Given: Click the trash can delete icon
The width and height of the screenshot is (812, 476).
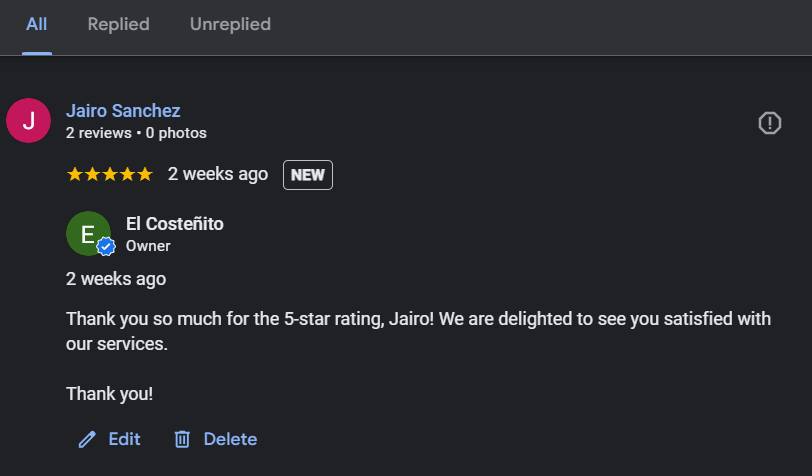Looking at the screenshot, I should click(x=182, y=439).
